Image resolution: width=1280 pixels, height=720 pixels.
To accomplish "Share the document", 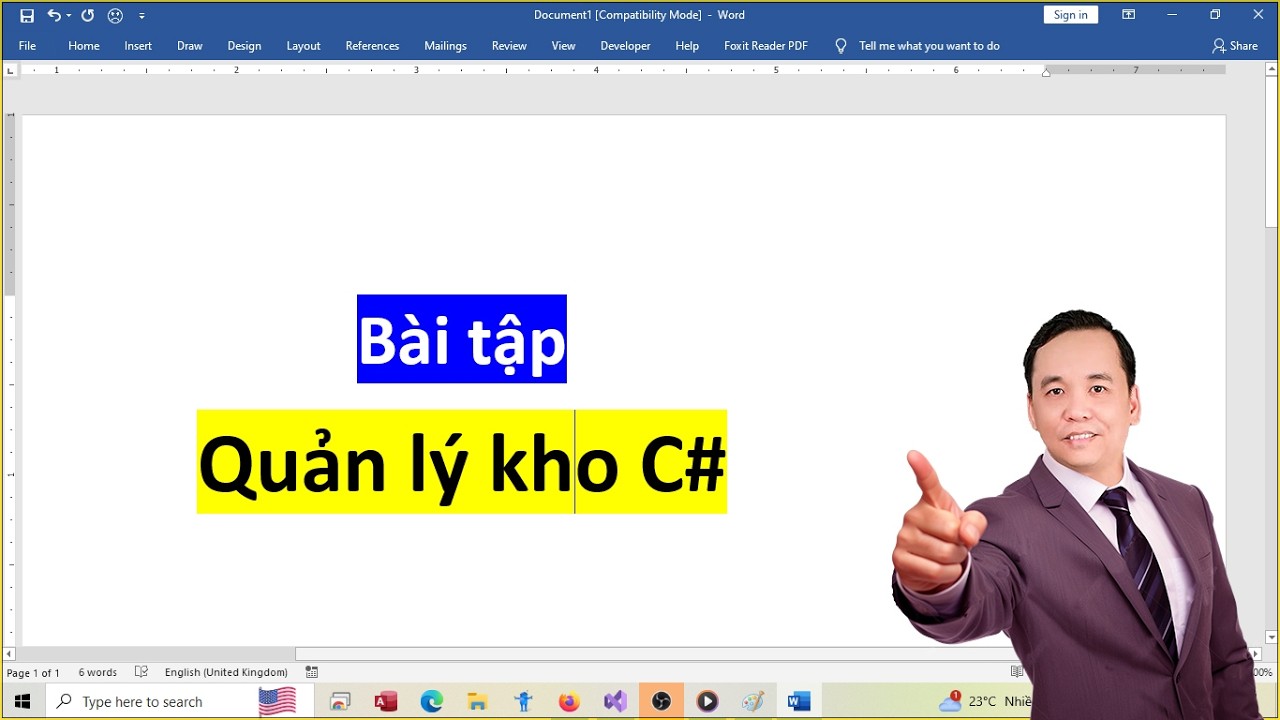I will 1235,46.
